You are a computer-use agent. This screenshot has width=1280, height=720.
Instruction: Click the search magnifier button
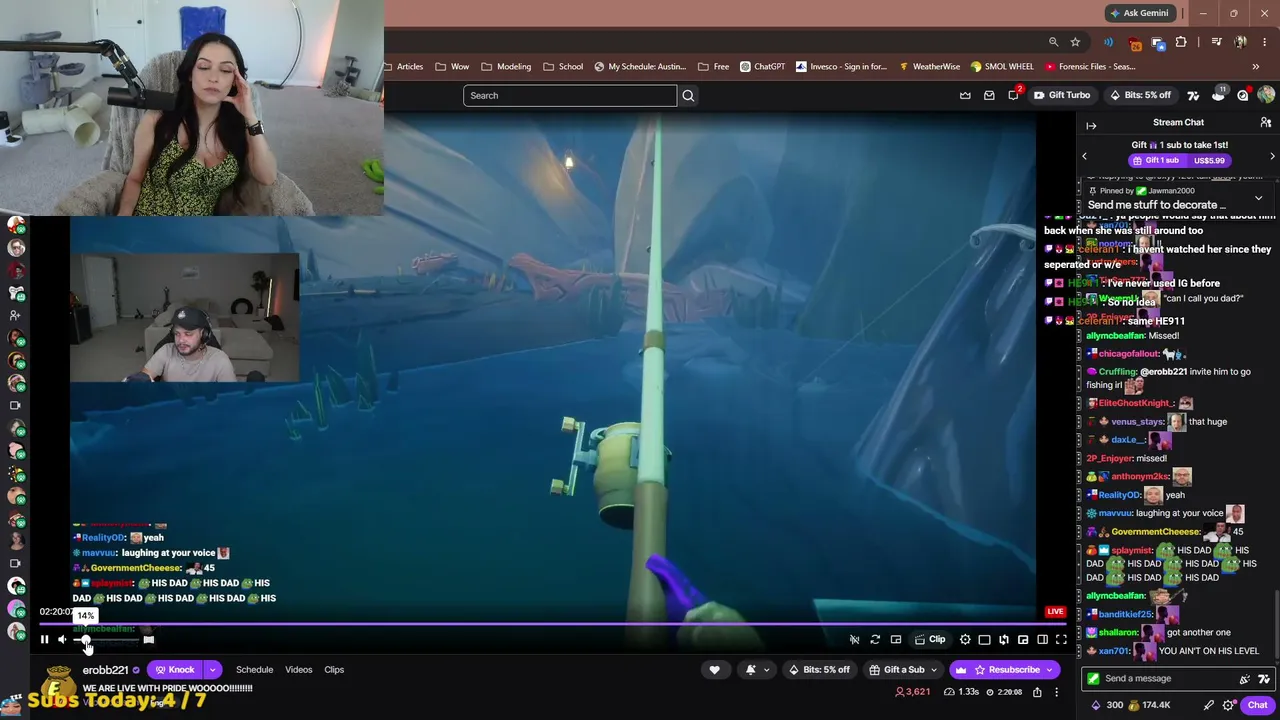coord(688,96)
